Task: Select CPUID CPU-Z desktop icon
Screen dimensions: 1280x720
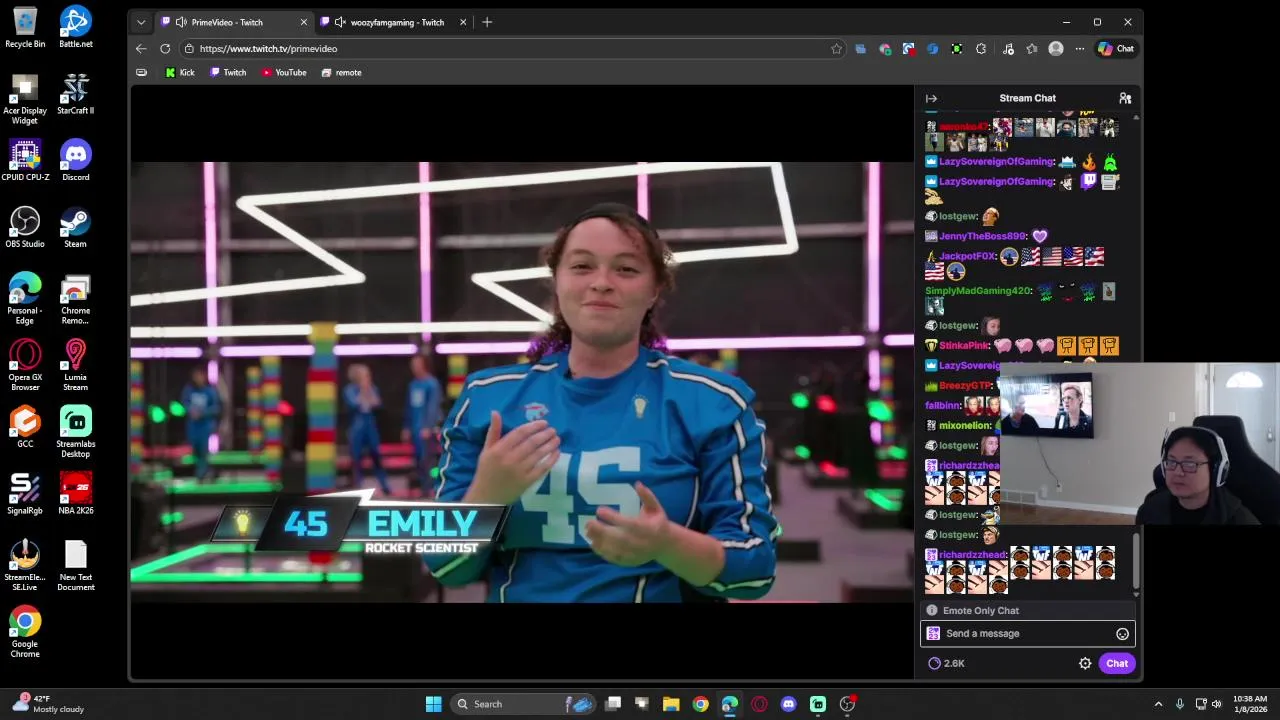Action: pyautogui.click(x=25, y=160)
